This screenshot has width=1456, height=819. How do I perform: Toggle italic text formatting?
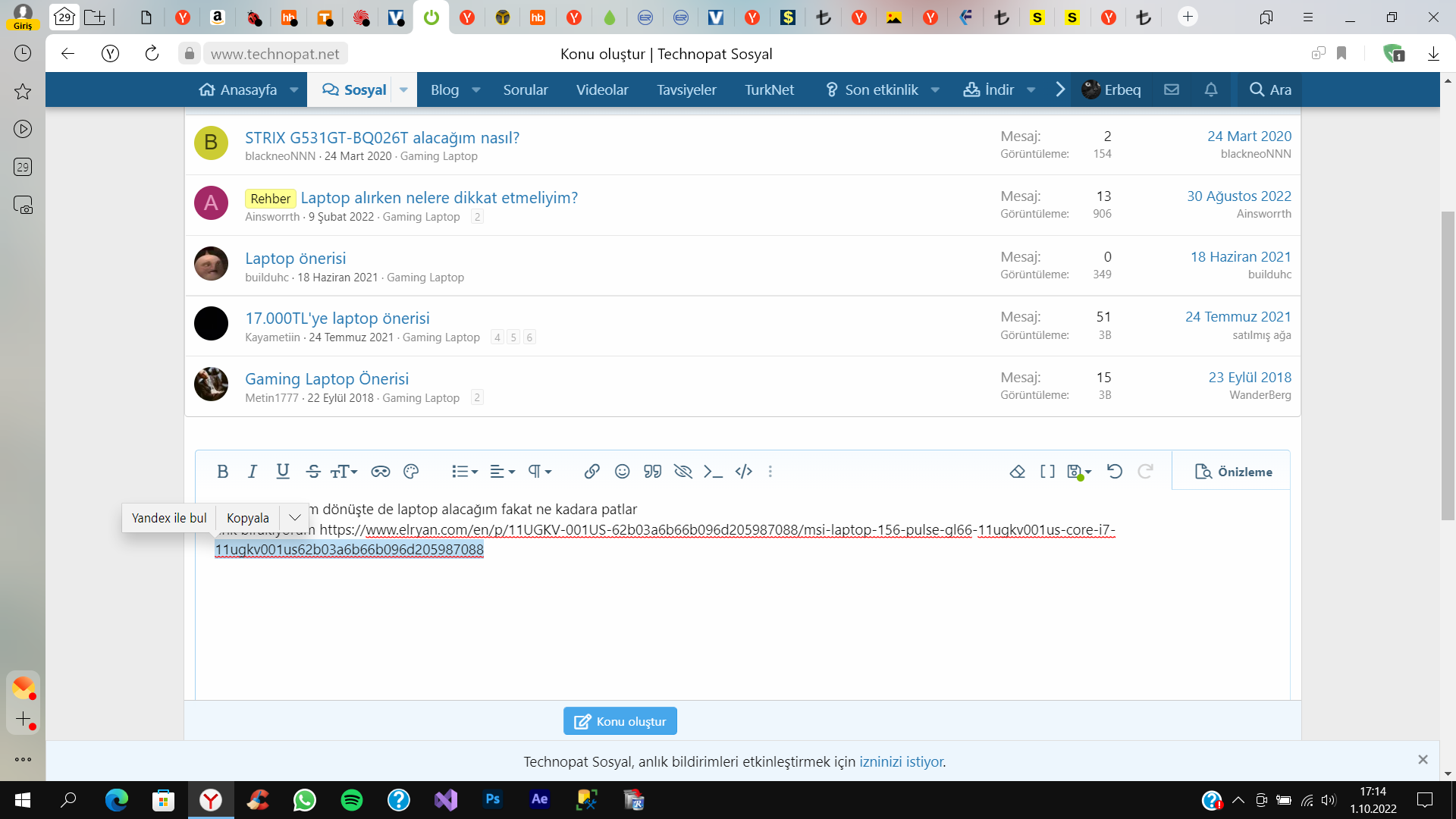(x=253, y=472)
